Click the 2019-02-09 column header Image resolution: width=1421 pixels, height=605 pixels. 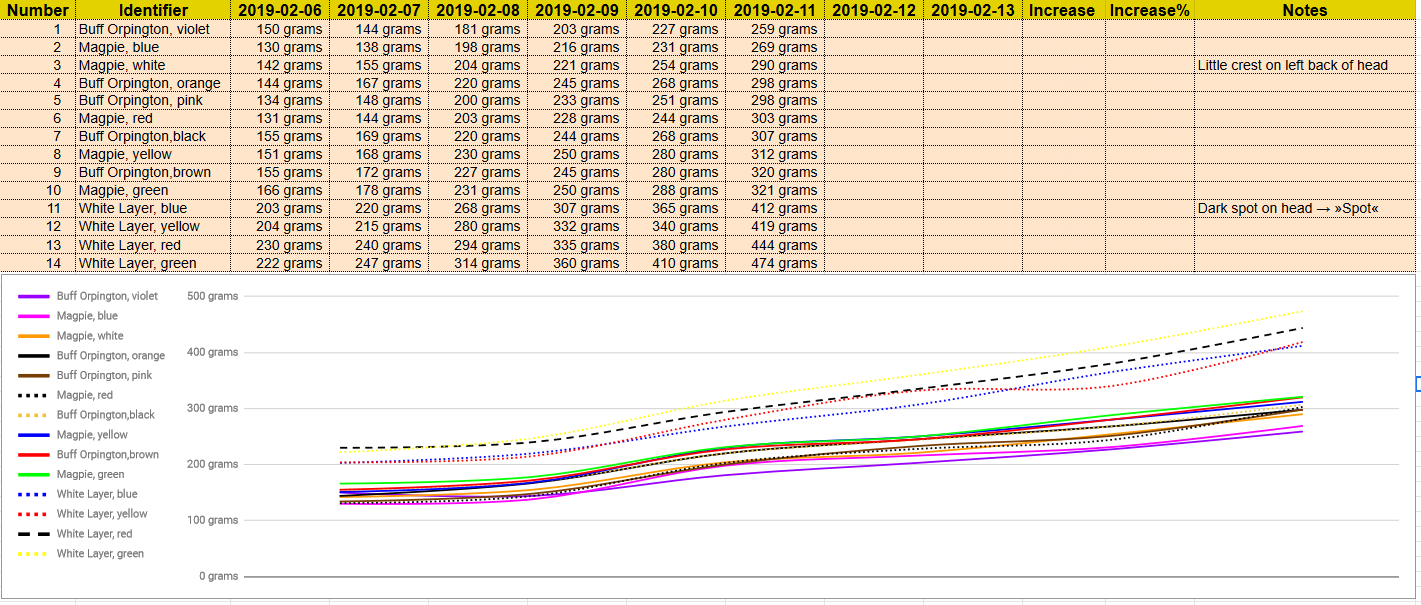[x=576, y=10]
